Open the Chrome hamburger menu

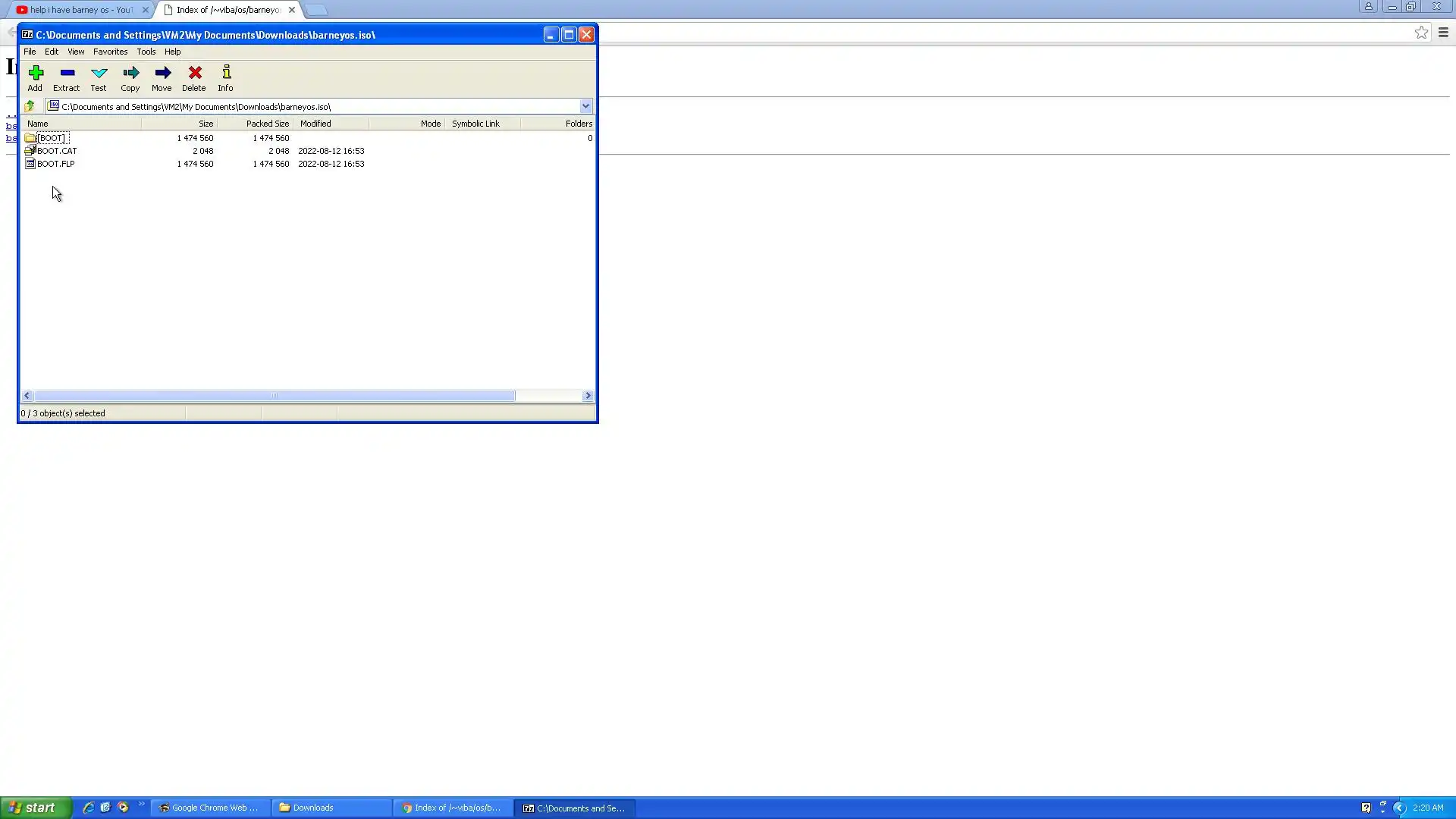click(x=1443, y=33)
